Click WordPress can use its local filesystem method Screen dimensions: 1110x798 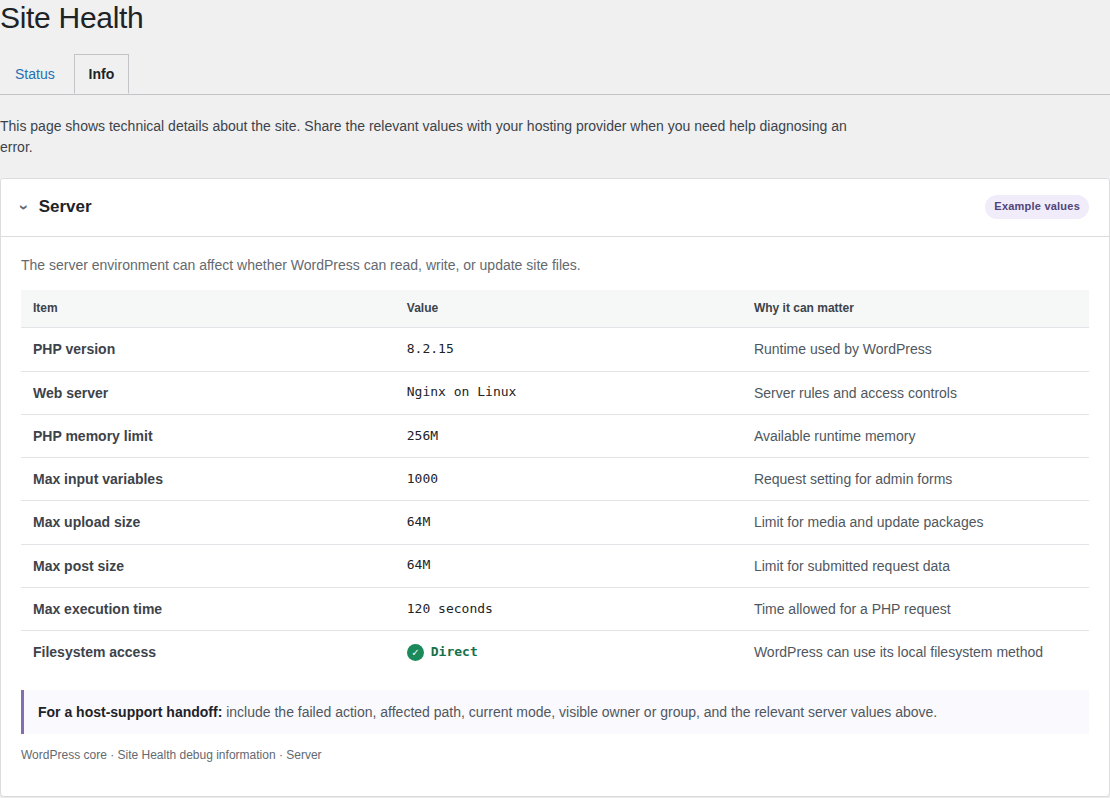click(898, 653)
